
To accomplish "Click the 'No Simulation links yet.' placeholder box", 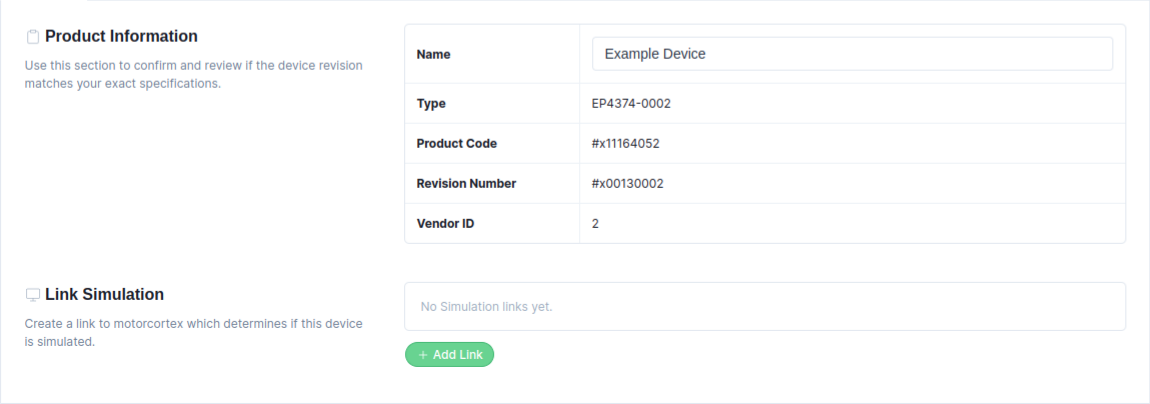I will [765, 306].
